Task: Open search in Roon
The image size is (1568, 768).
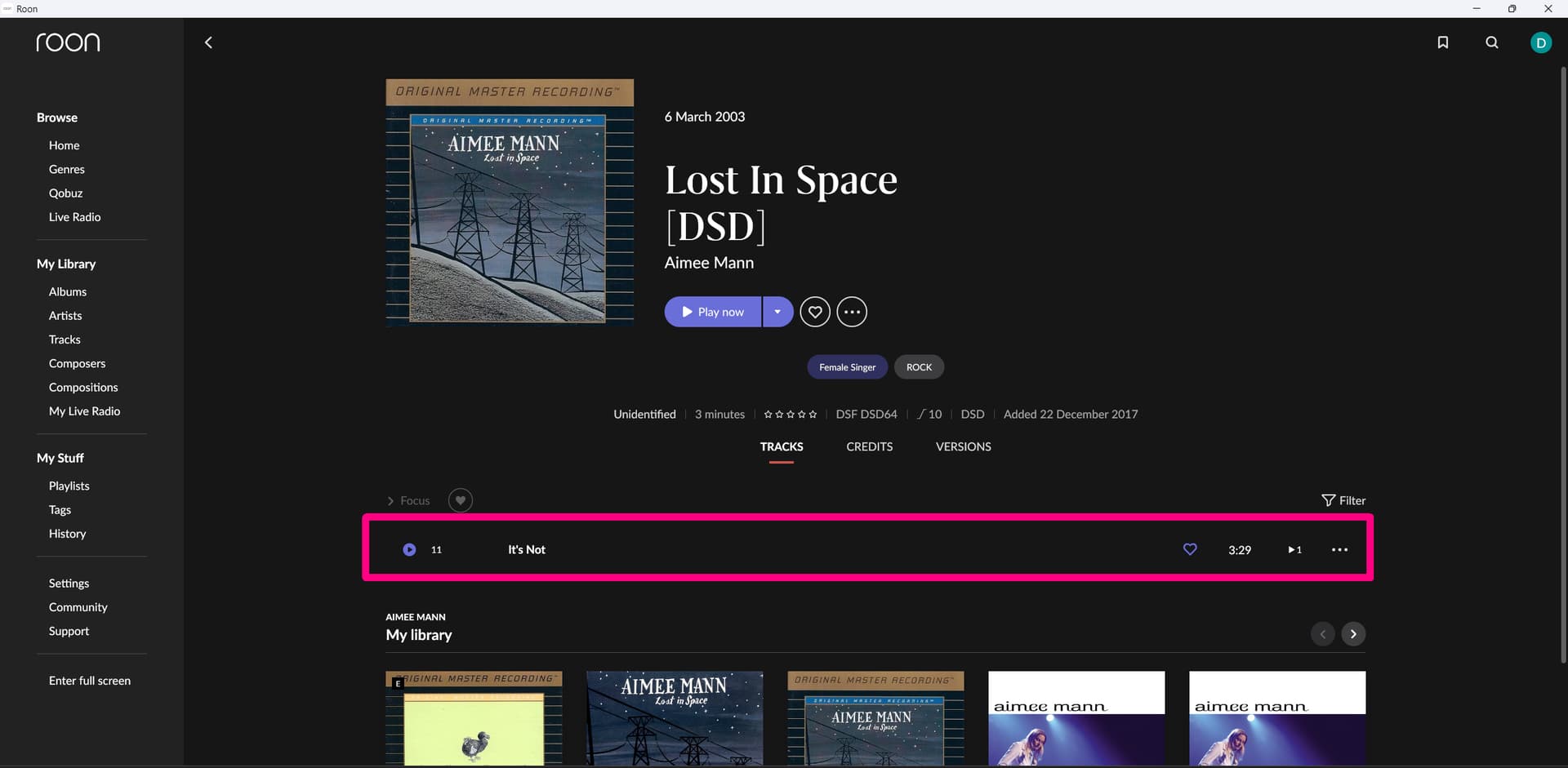Action: point(1491,42)
